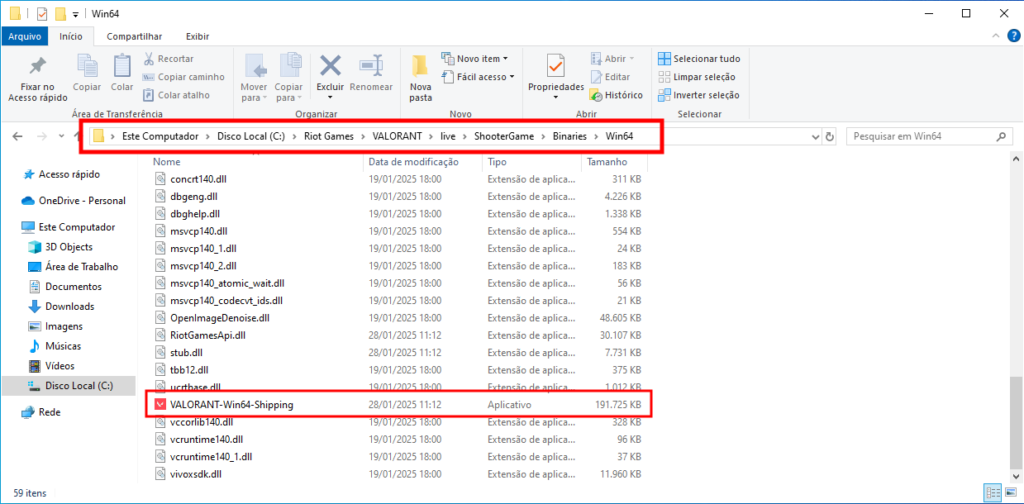Click the Colar paste icon

pos(122,74)
